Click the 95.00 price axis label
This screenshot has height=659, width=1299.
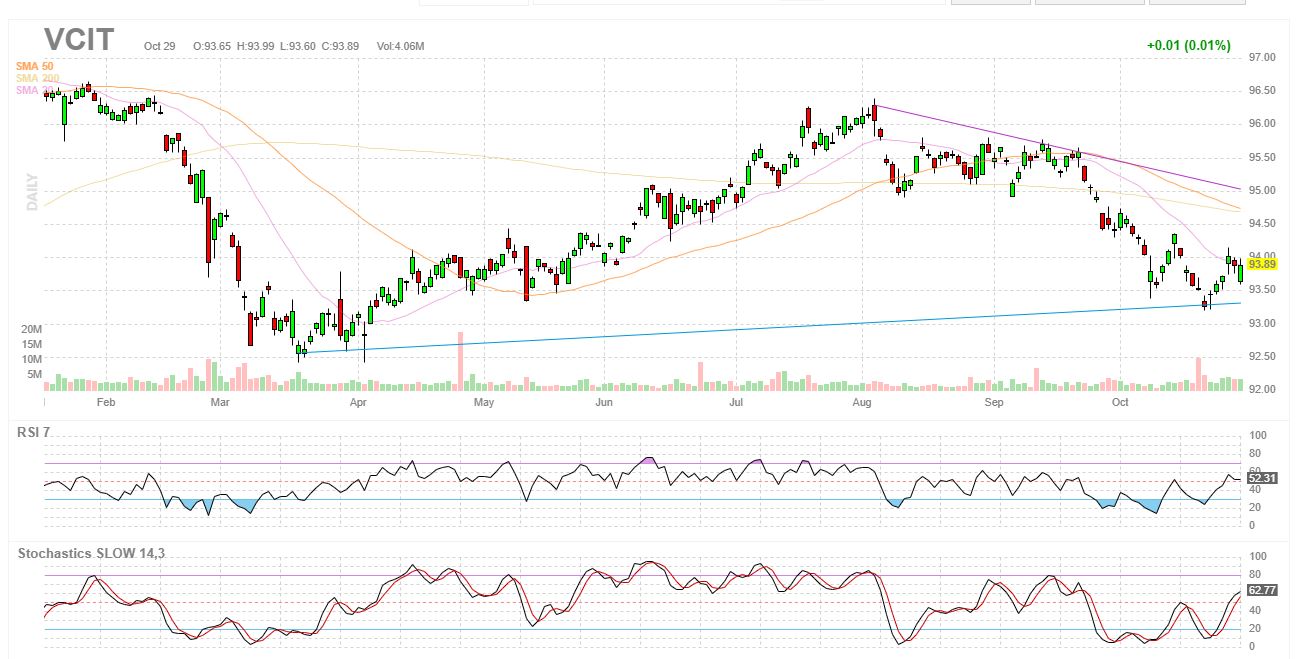click(1262, 191)
